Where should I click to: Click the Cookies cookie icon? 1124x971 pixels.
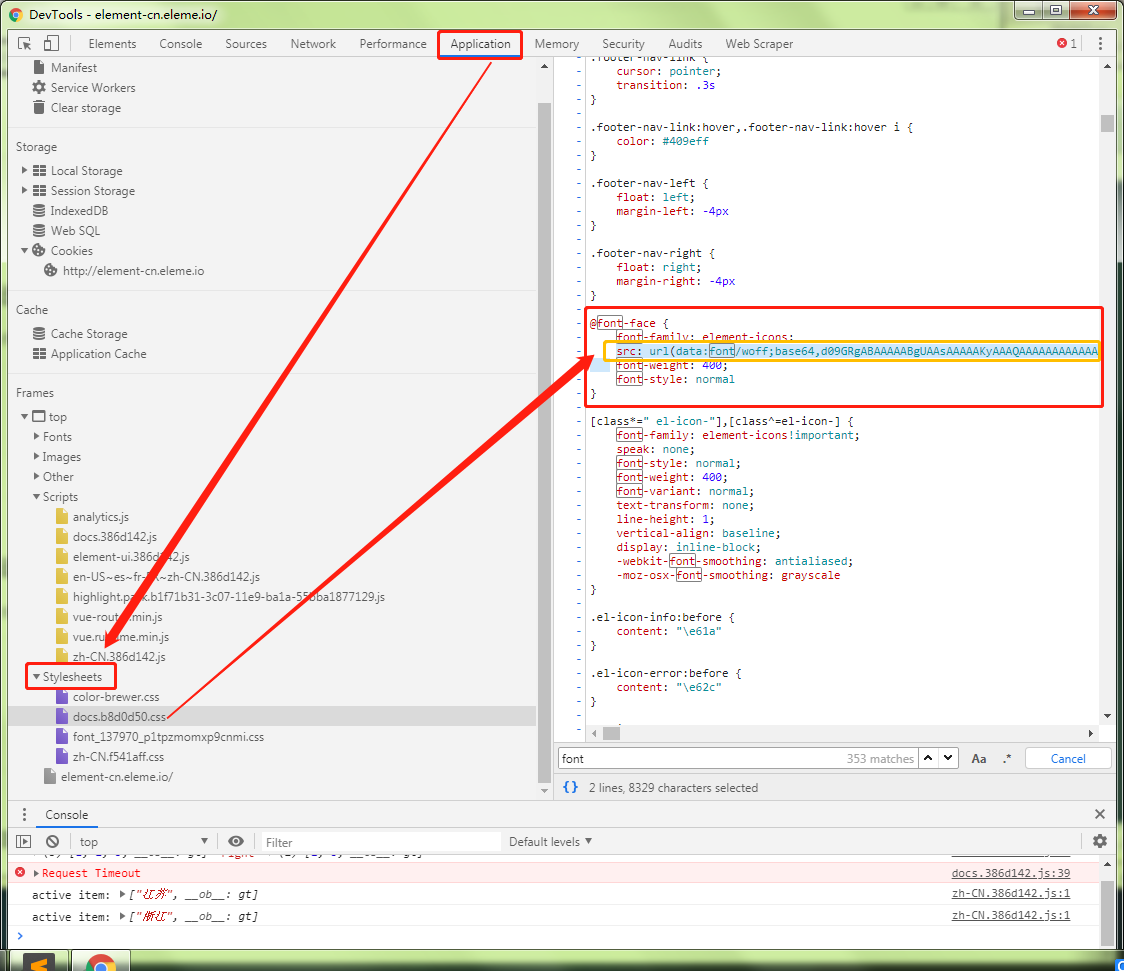coord(39,251)
